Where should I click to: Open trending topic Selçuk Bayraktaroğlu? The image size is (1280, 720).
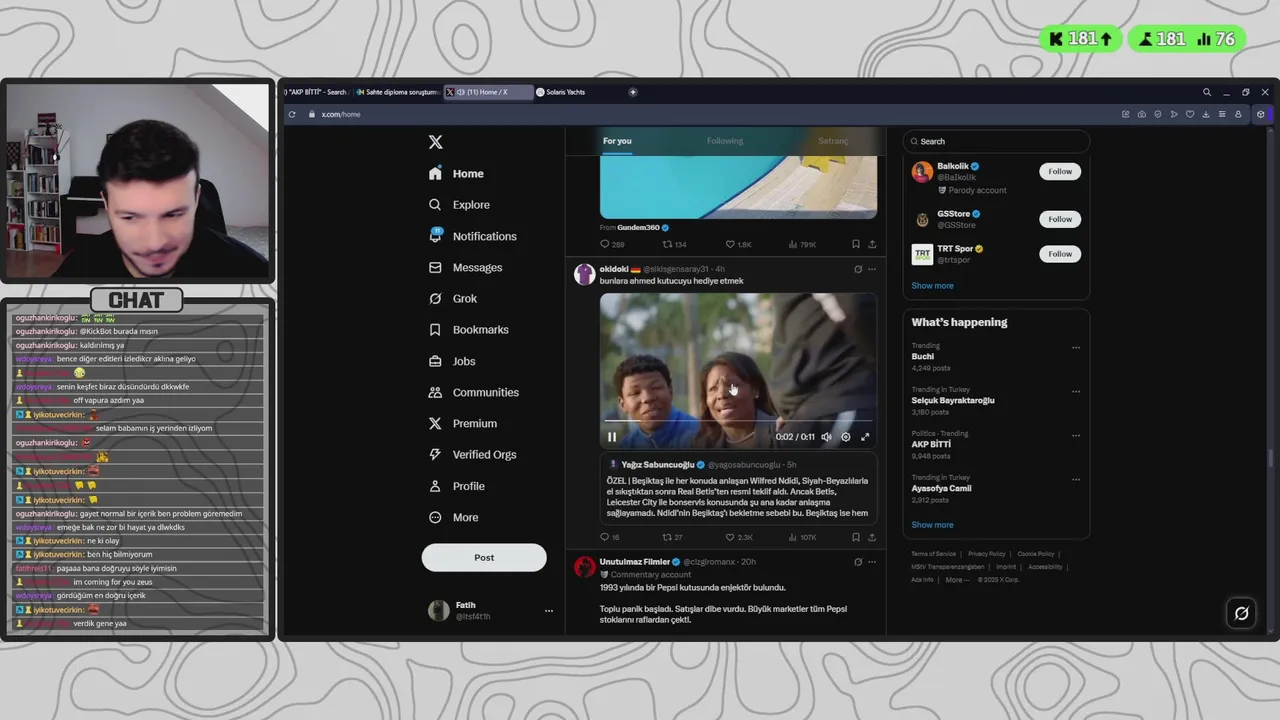953,400
